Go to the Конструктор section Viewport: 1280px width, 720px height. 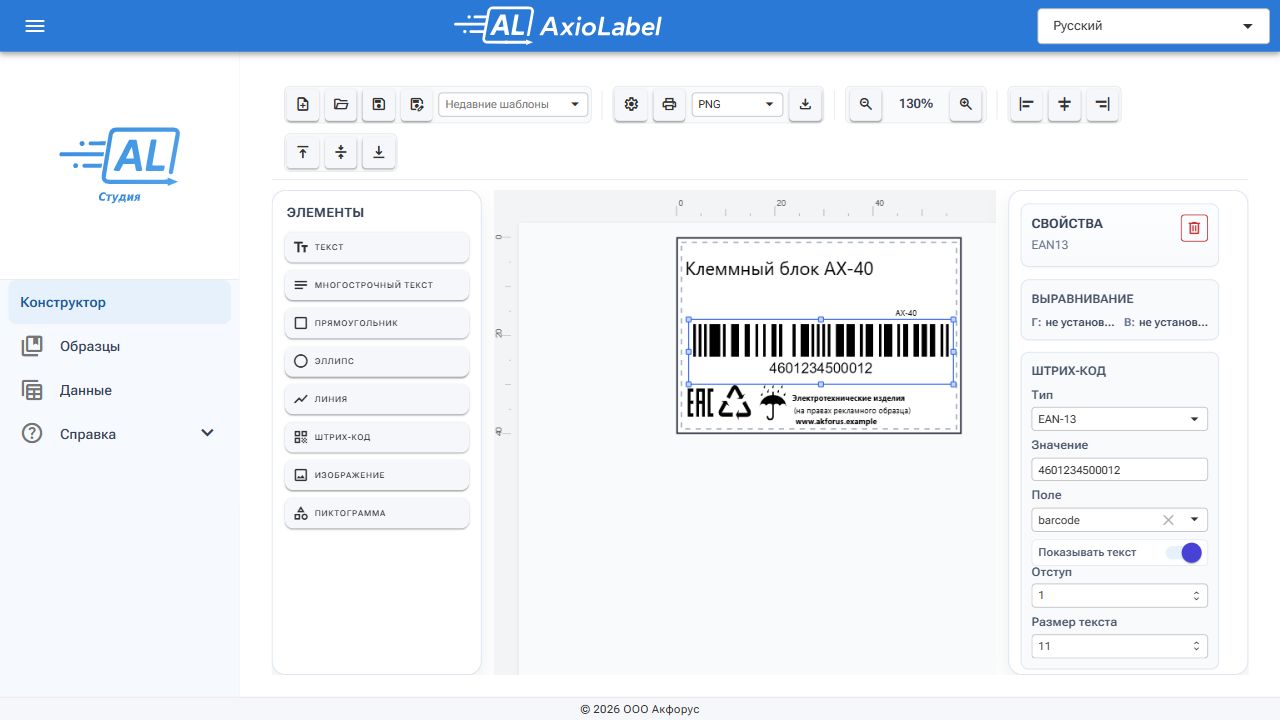point(119,302)
